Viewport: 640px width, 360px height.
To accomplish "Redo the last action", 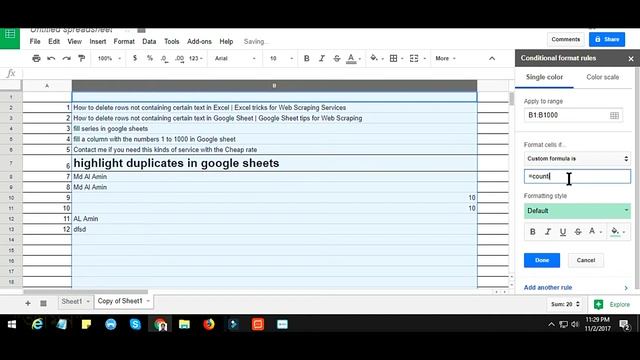I will [x=67, y=58].
